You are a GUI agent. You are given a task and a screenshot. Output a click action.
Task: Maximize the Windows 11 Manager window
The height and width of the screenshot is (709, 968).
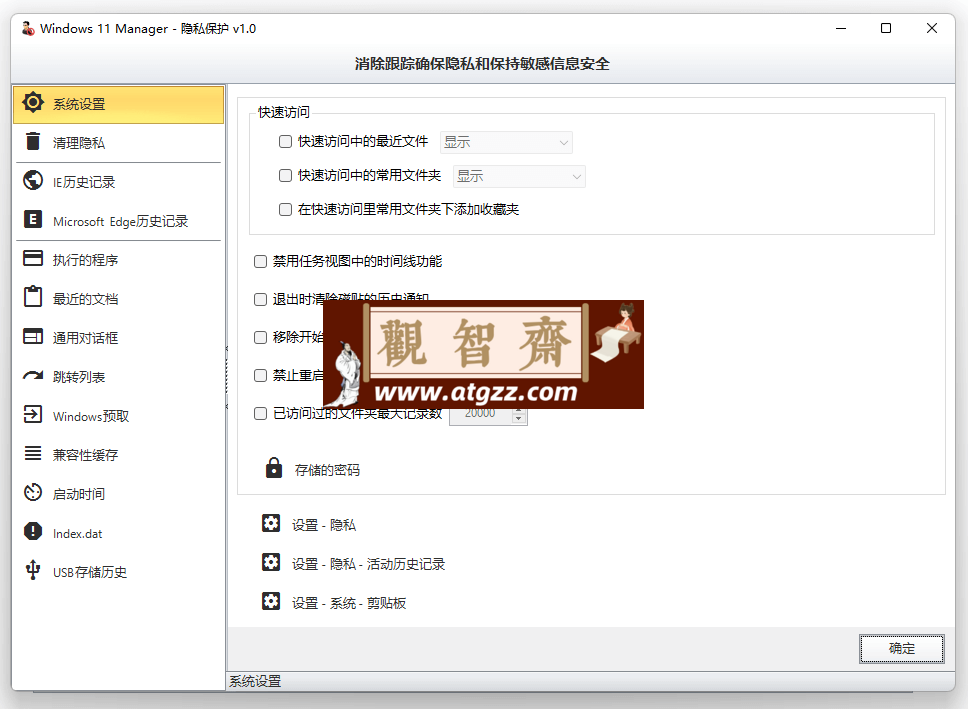click(886, 28)
